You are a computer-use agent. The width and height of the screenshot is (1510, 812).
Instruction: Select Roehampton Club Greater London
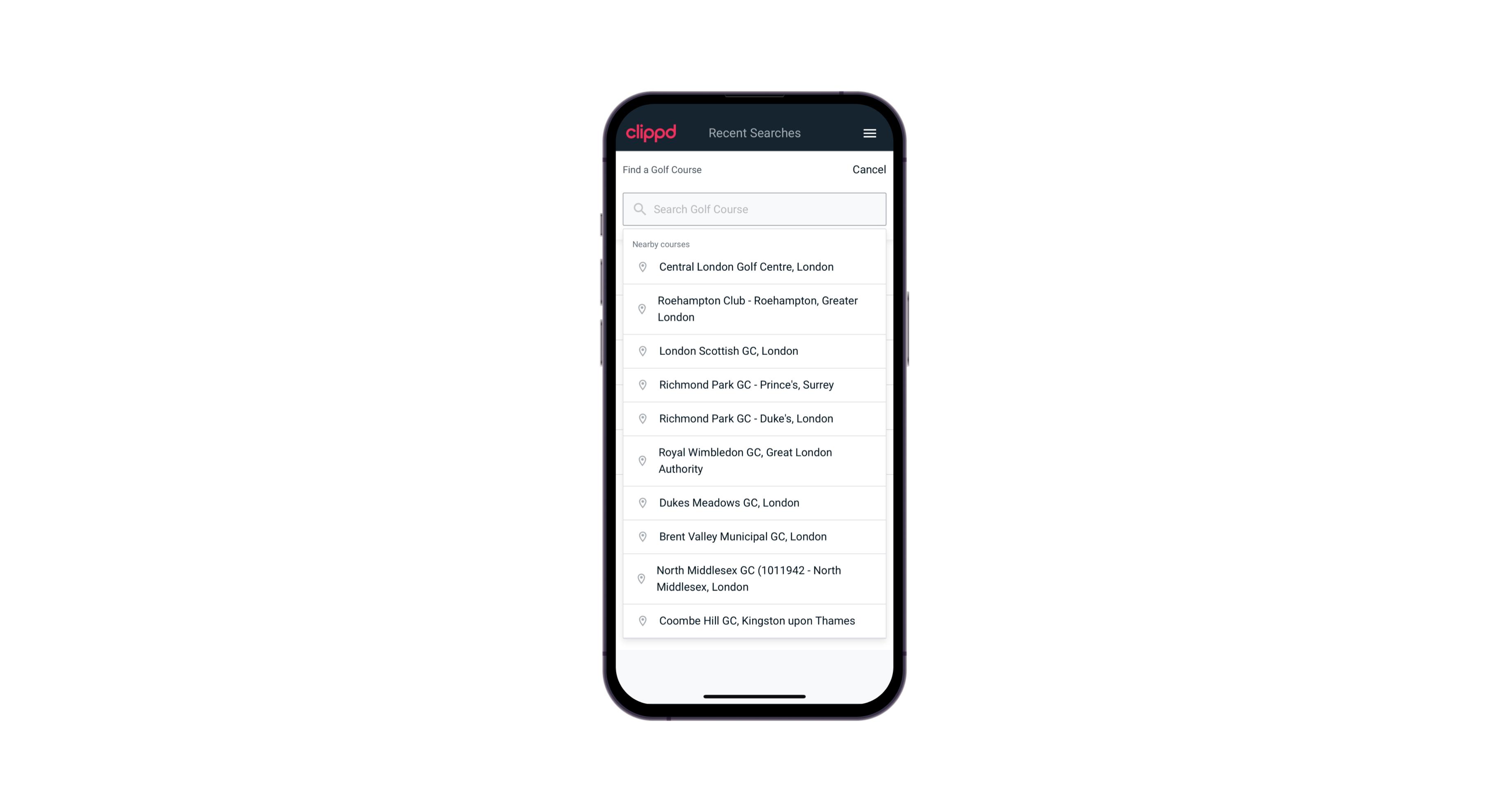[x=754, y=309]
